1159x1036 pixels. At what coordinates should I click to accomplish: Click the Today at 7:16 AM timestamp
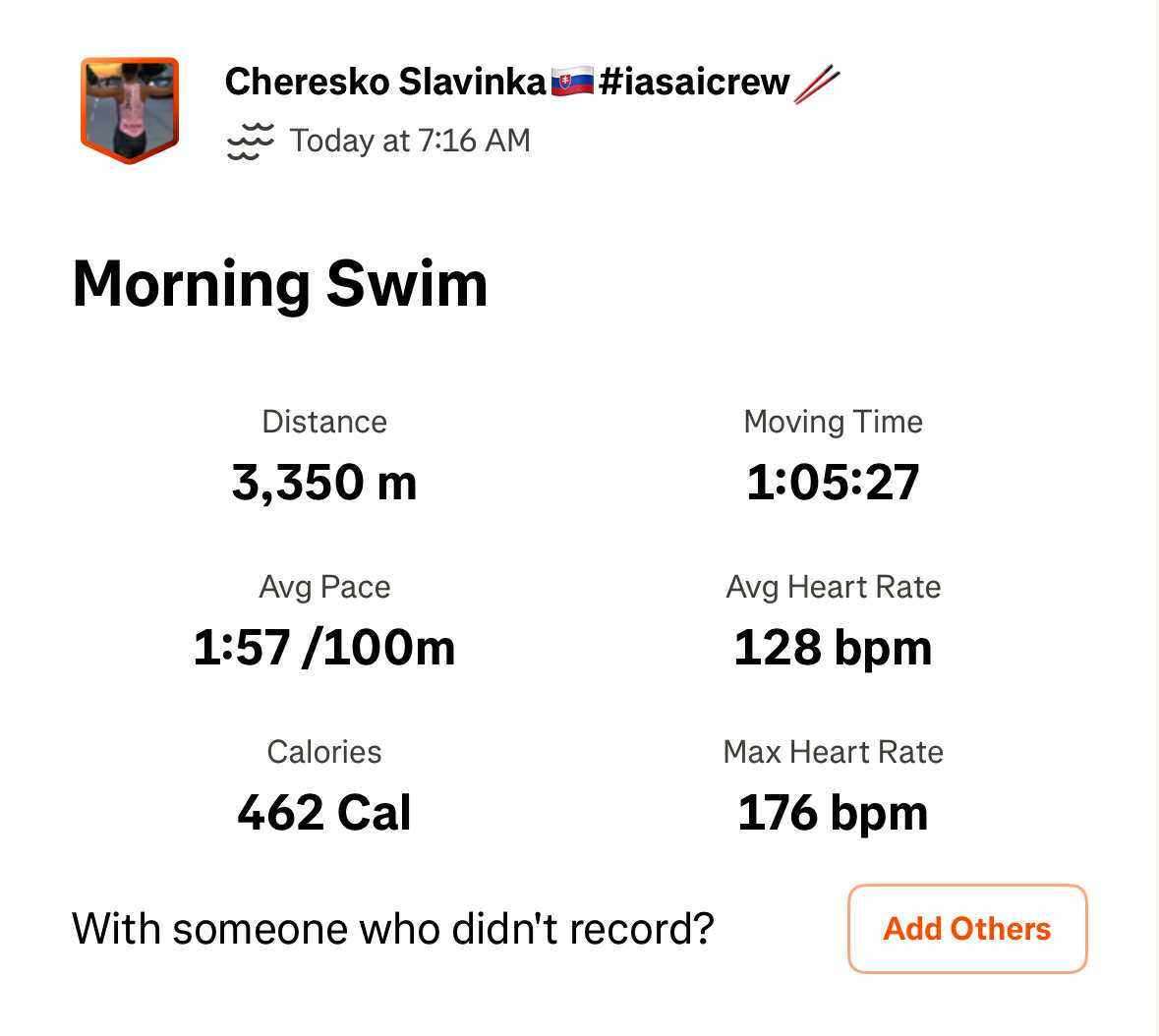pyautogui.click(x=410, y=141)
